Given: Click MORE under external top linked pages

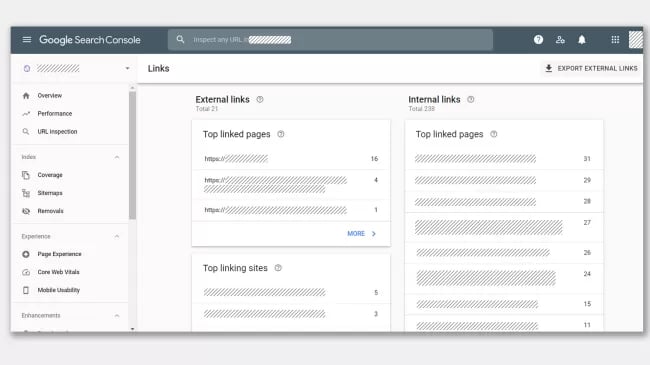Looking at the screenshot, I should 356,234.
